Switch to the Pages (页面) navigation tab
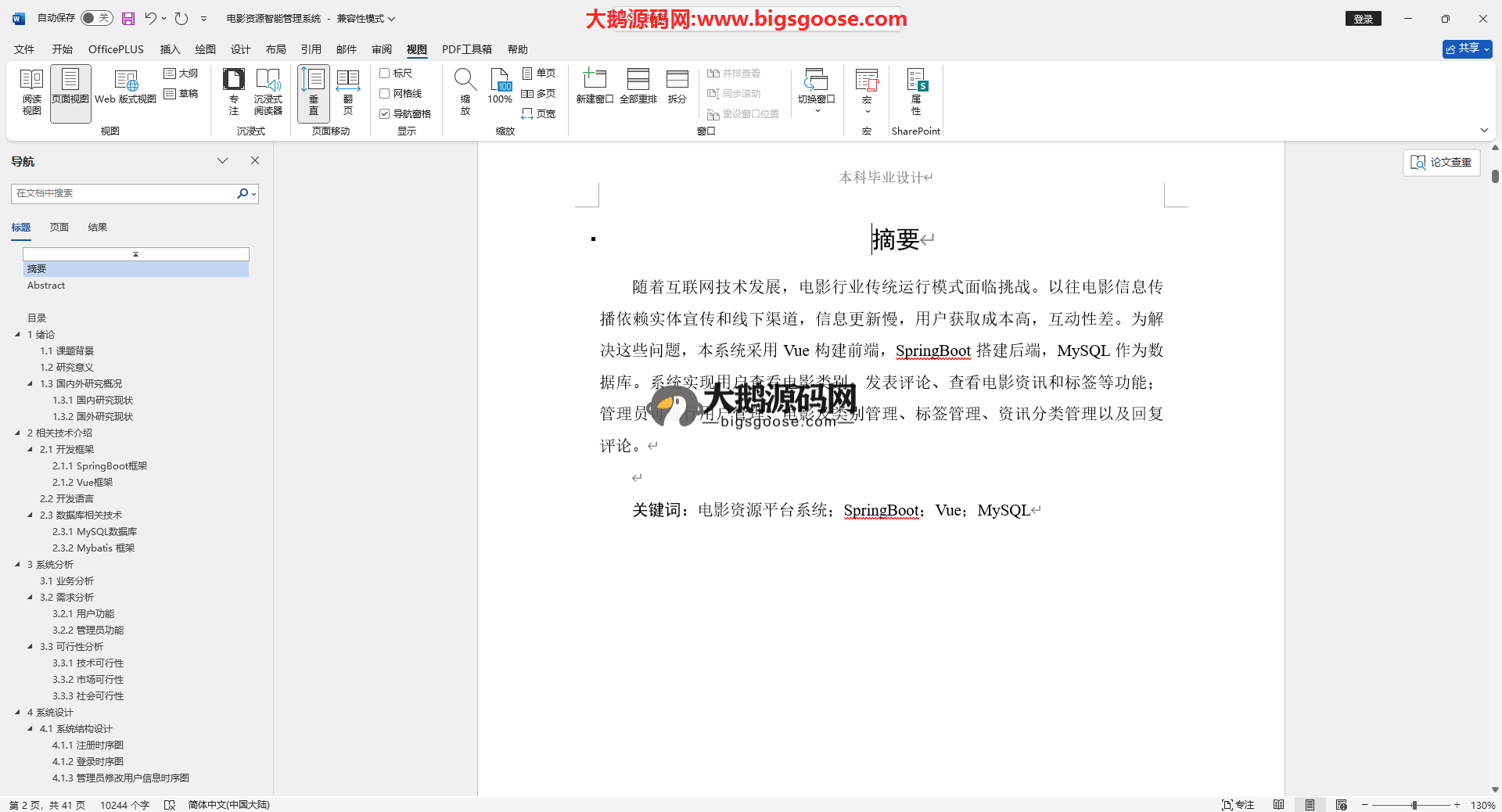This screenshot has height=812, width=1502. point(59,228)
